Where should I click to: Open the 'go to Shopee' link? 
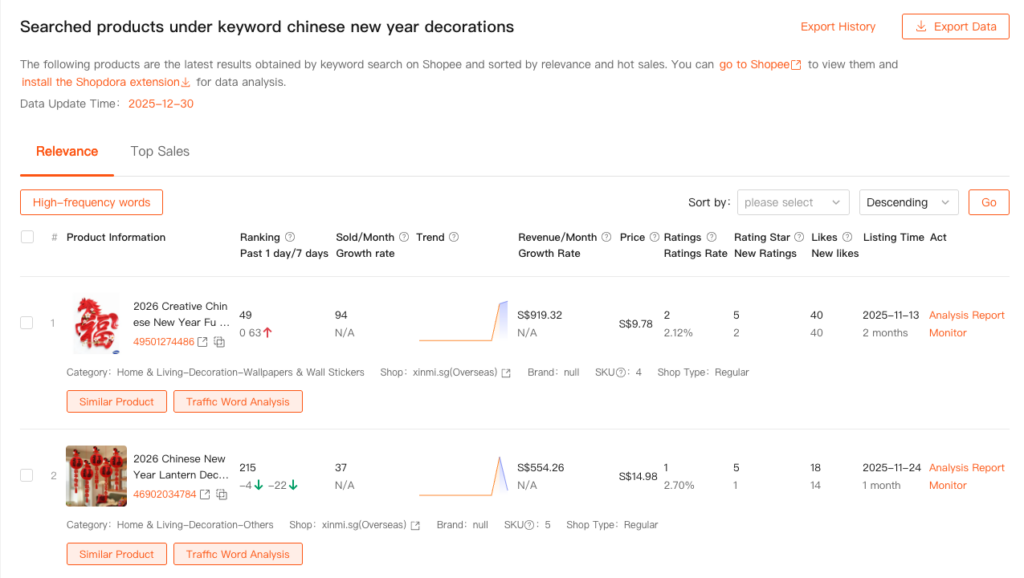click(x=760, y=65)
